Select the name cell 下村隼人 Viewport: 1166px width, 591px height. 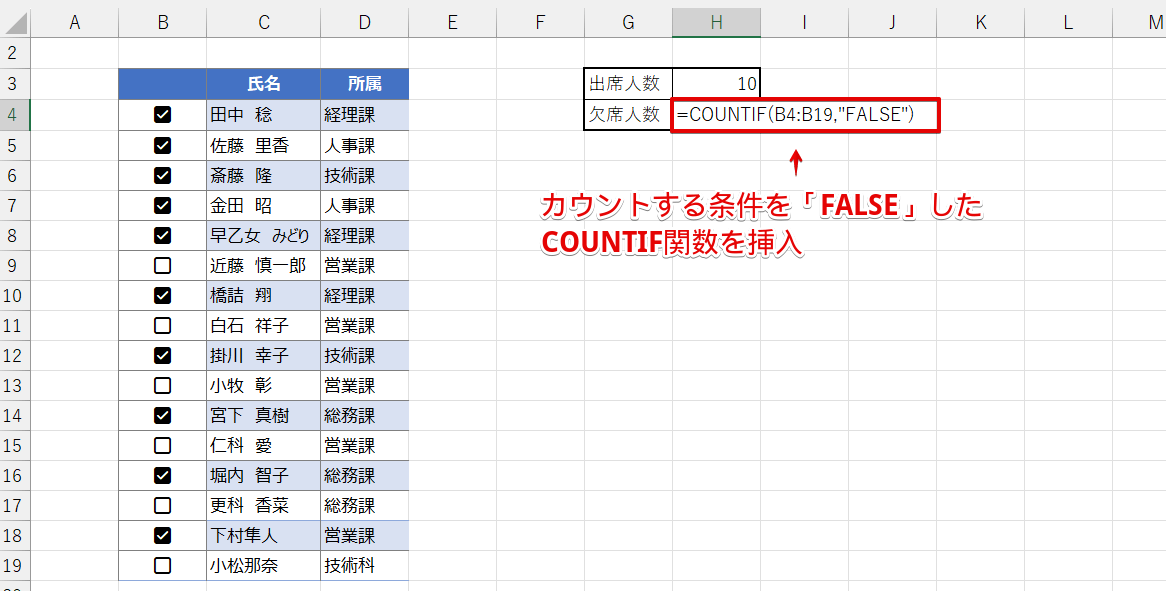click(264, 535)
